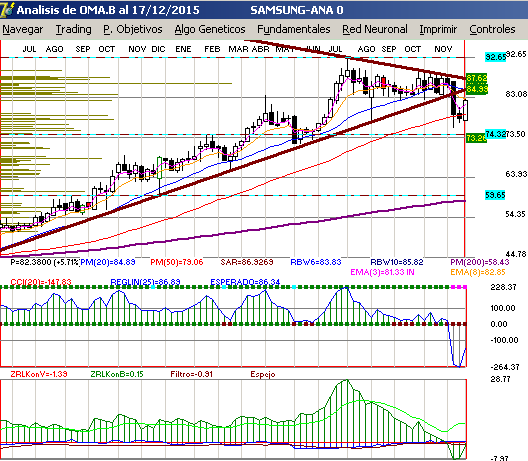Click the PM(50)=79.06 readout
Screen dimensions: 528x461
tap(176, 262)
